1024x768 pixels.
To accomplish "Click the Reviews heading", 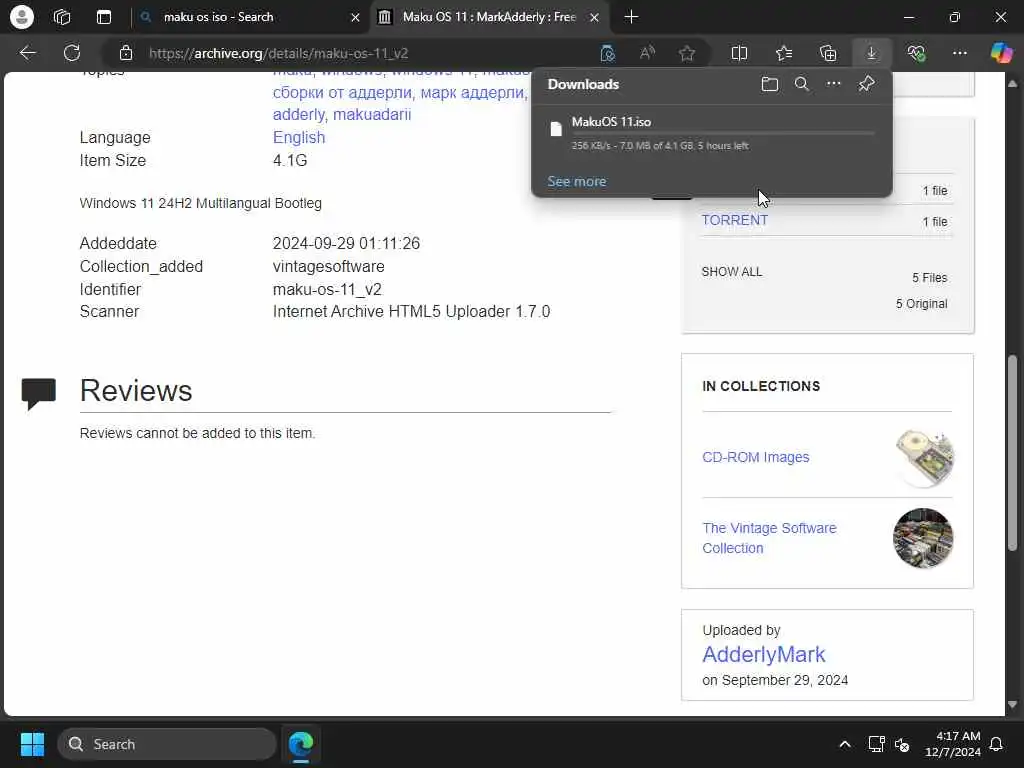I will coord(136,391).
